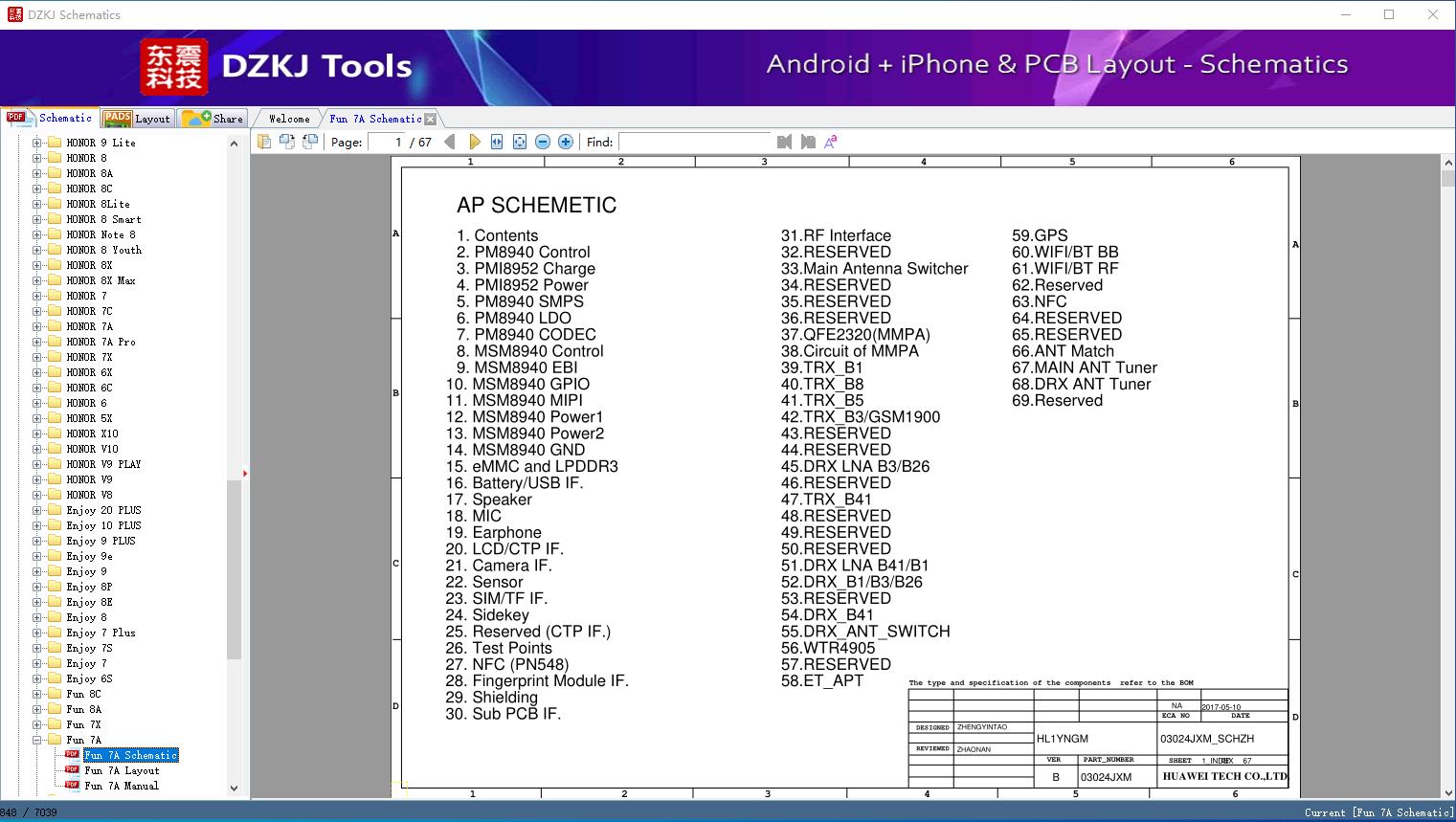Click the find previous match icon

tap(785, 142)
